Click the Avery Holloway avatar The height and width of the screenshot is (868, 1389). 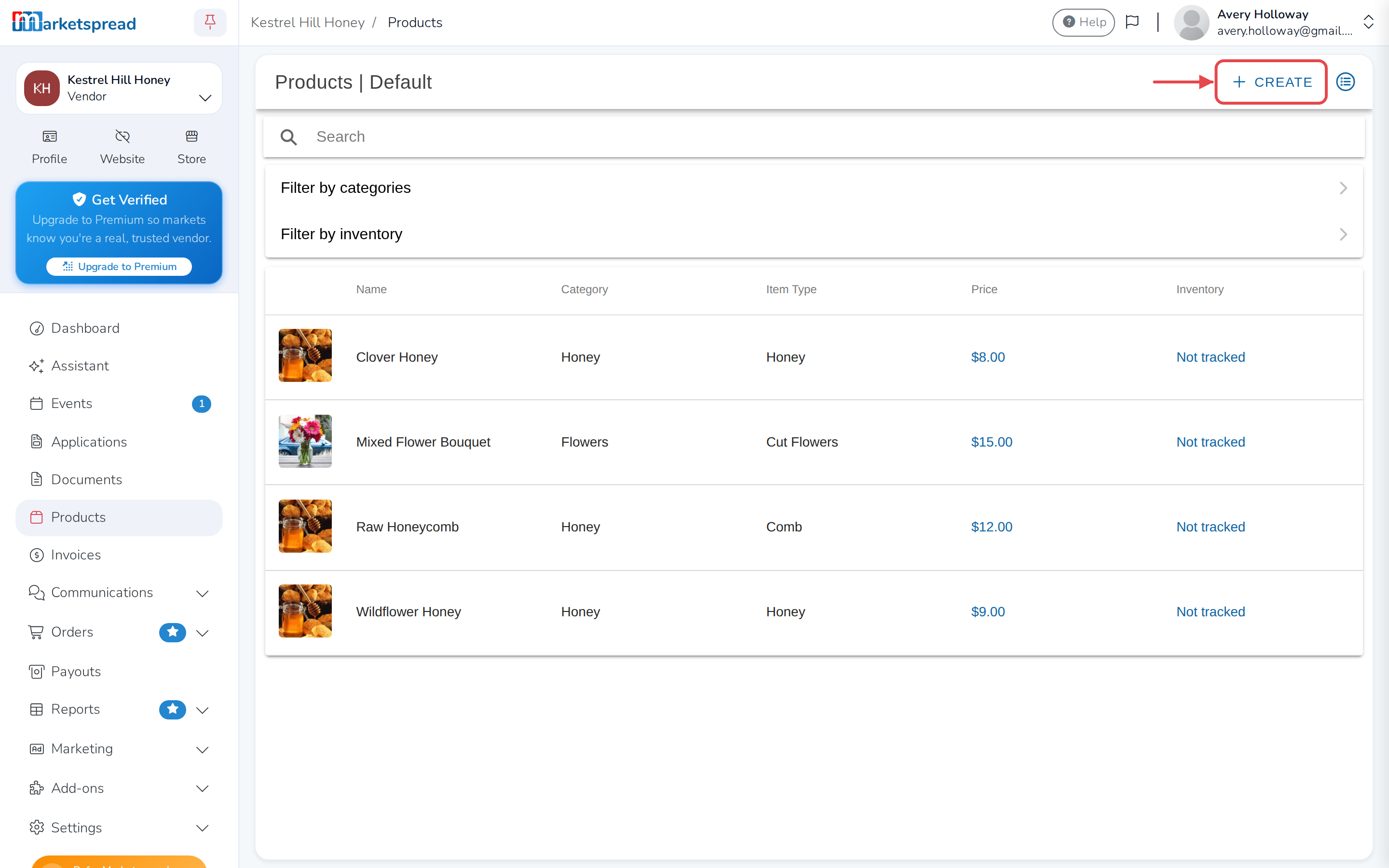tap(1192, 22)
